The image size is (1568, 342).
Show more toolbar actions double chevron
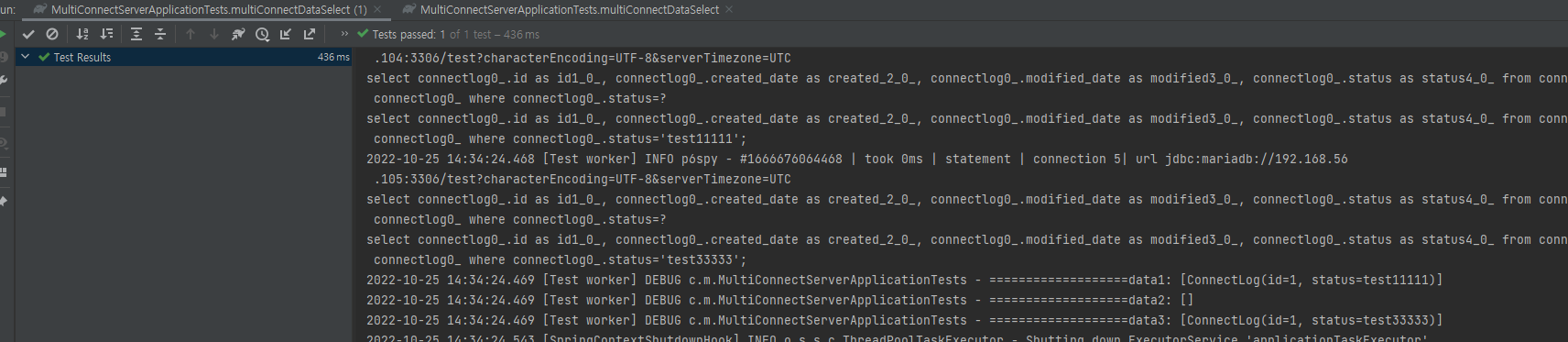[x=344, y=34]
